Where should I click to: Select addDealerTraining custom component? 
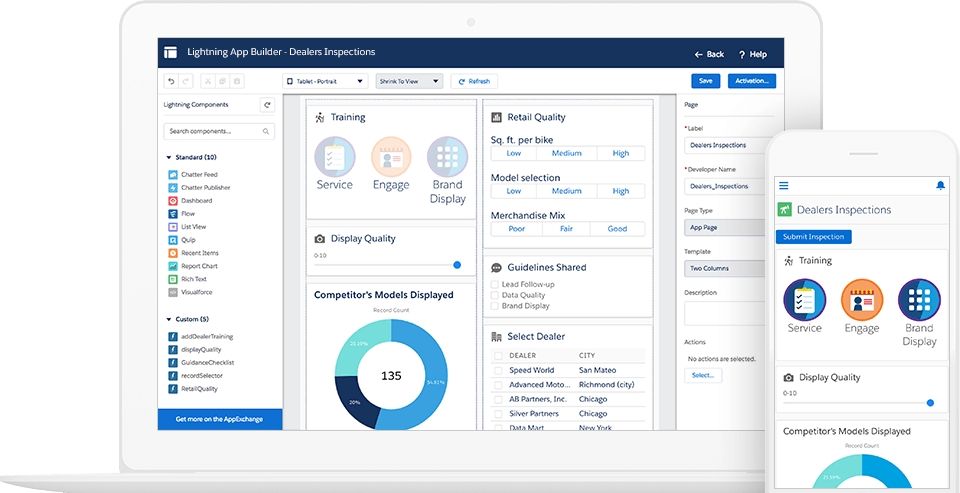click(x=201, y=336)
